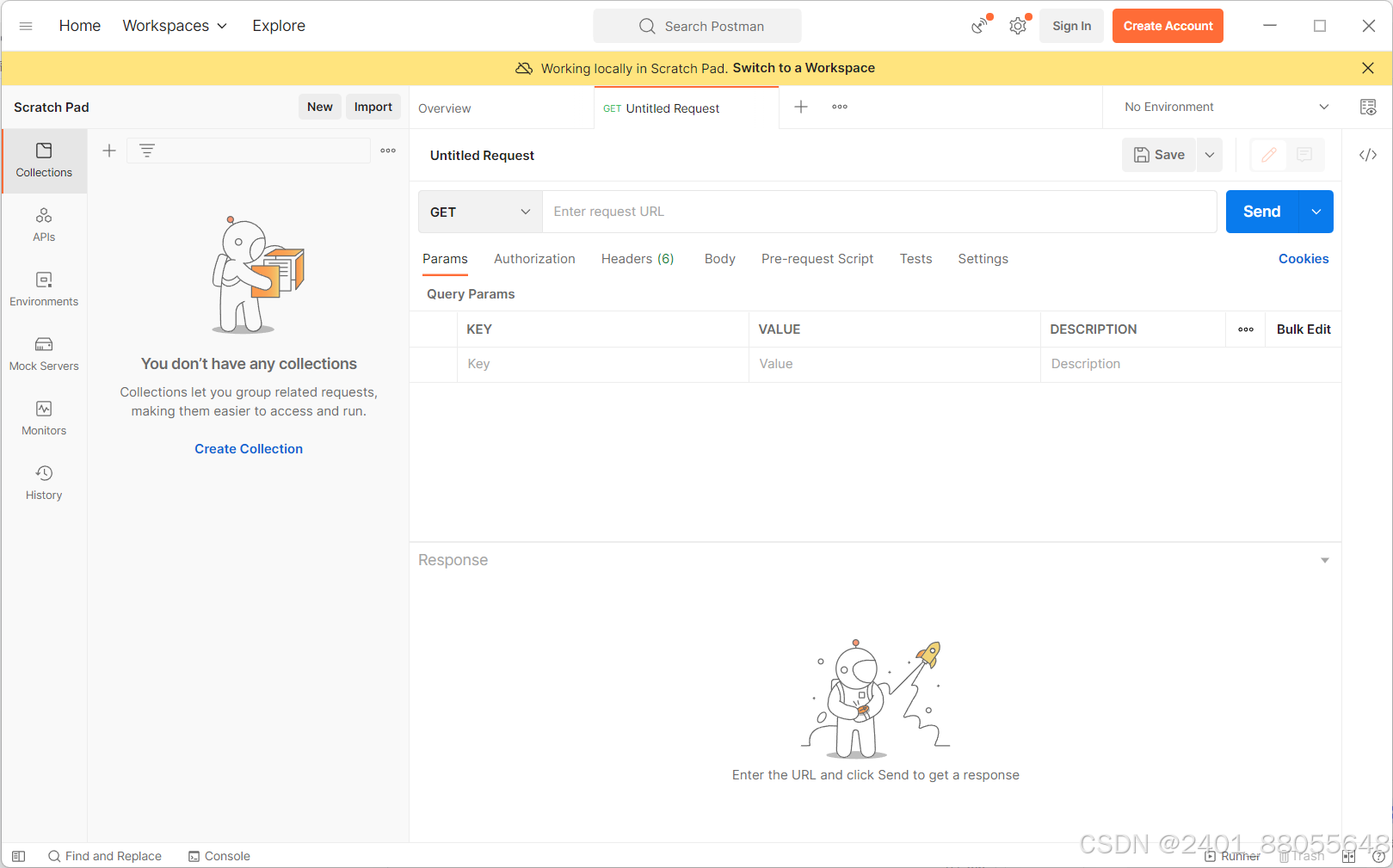The image size is (1393, 868).
Task: Go to Home
Action: pyautogui.click(x=80, y=26)
